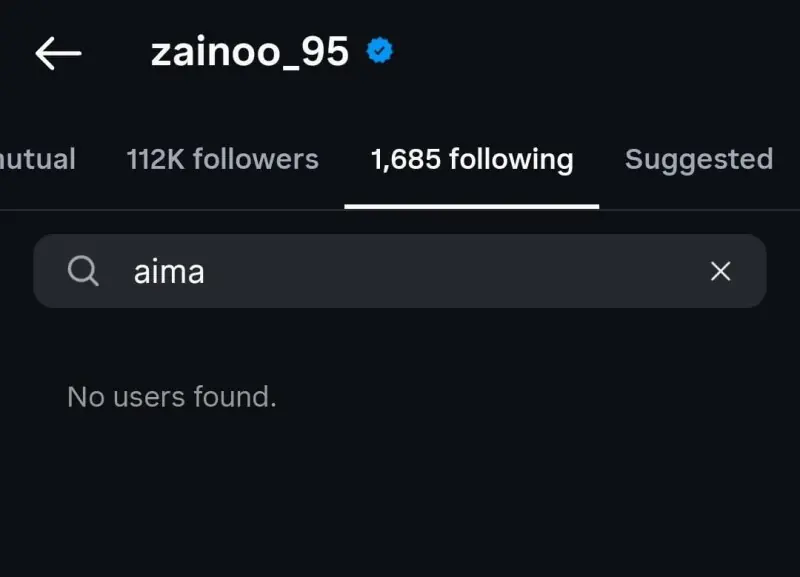Viewport: 800px width, 577px height.
Task: Click the 1,685 following count
Action: pyautogui.click(x=405, y=159)
